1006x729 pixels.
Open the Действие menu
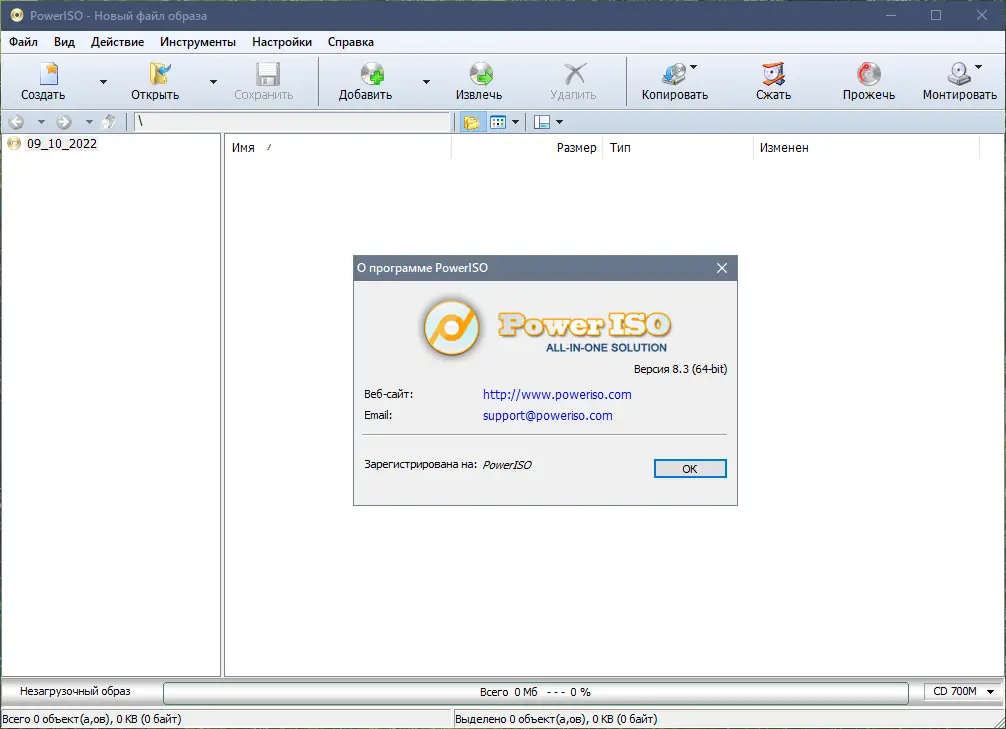pyautogui.click(x=117, y=42)
